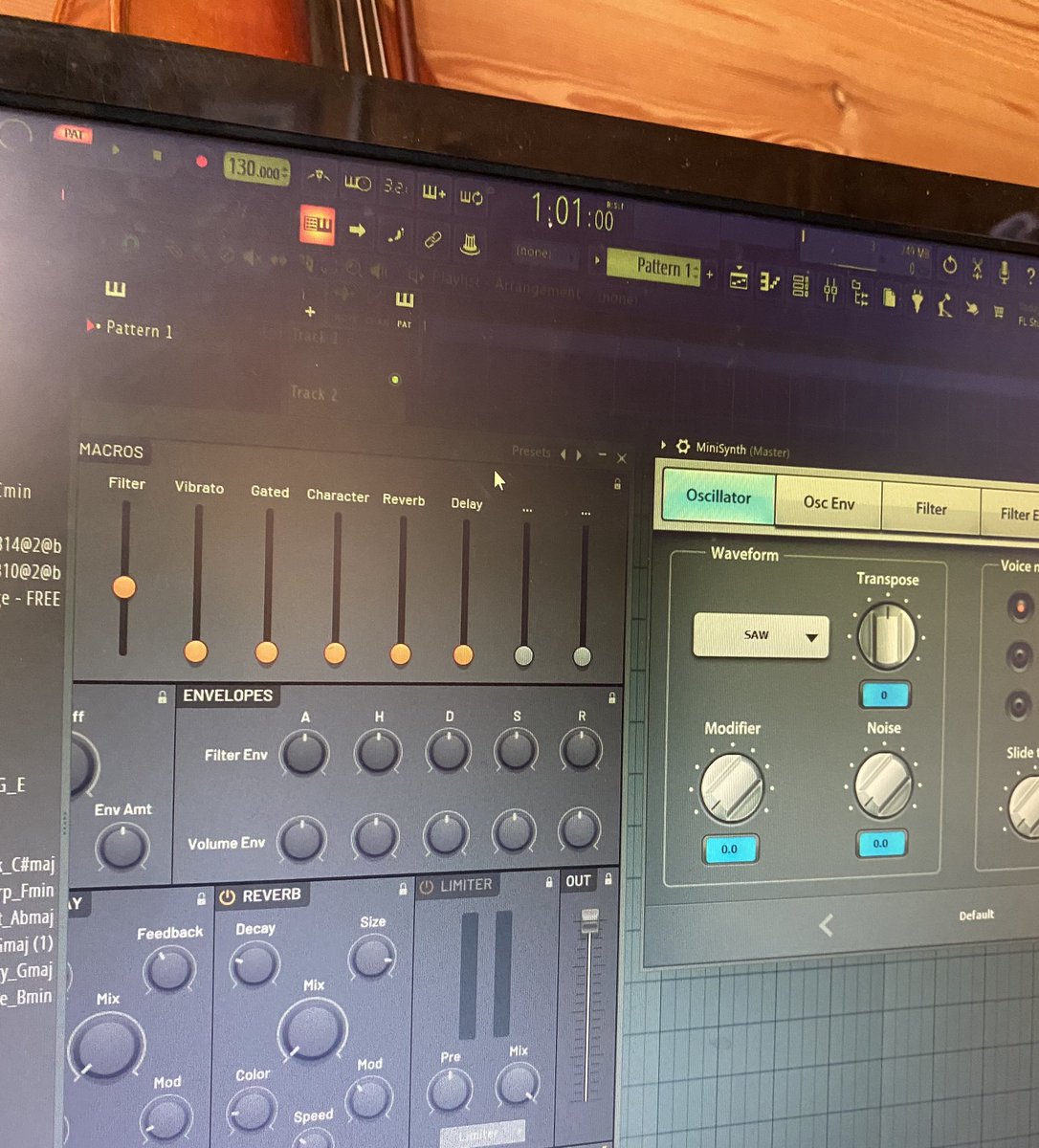Open the Playlist view icon
Image resolution: width=1039 pixels, height=1148 pixels.
pyautogui.click(x=739, y=279)
